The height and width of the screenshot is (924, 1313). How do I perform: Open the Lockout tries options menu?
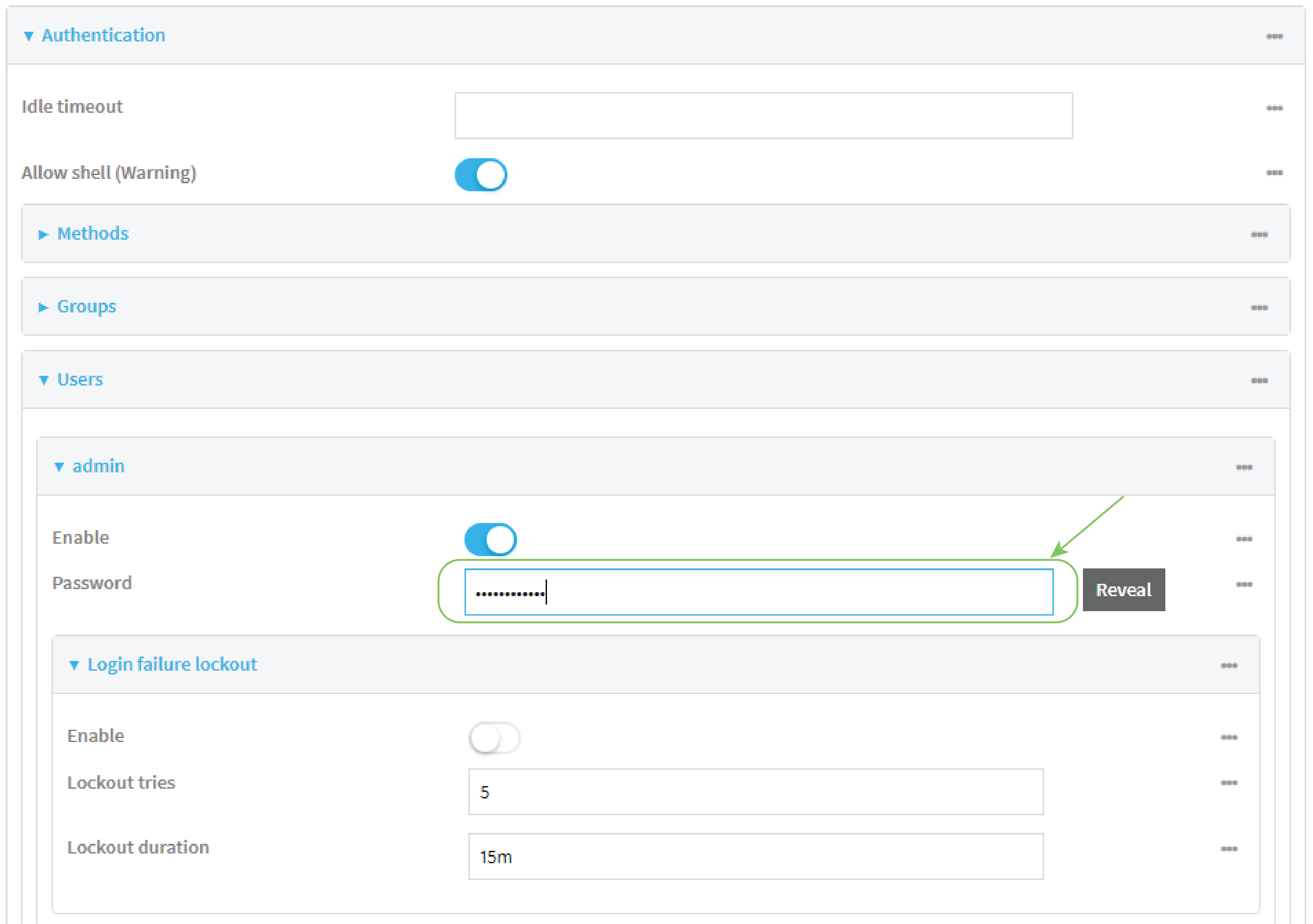click(1230, 783)
